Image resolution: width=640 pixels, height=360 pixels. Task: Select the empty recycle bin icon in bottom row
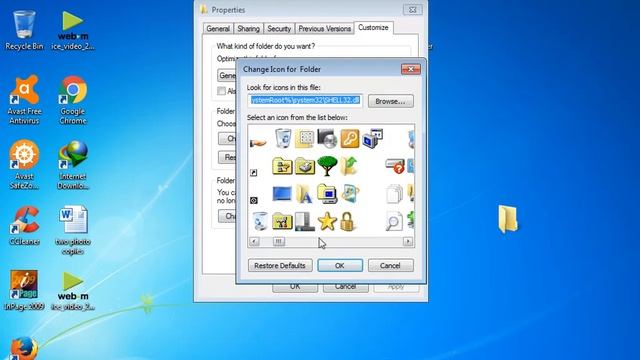[260, 221]
